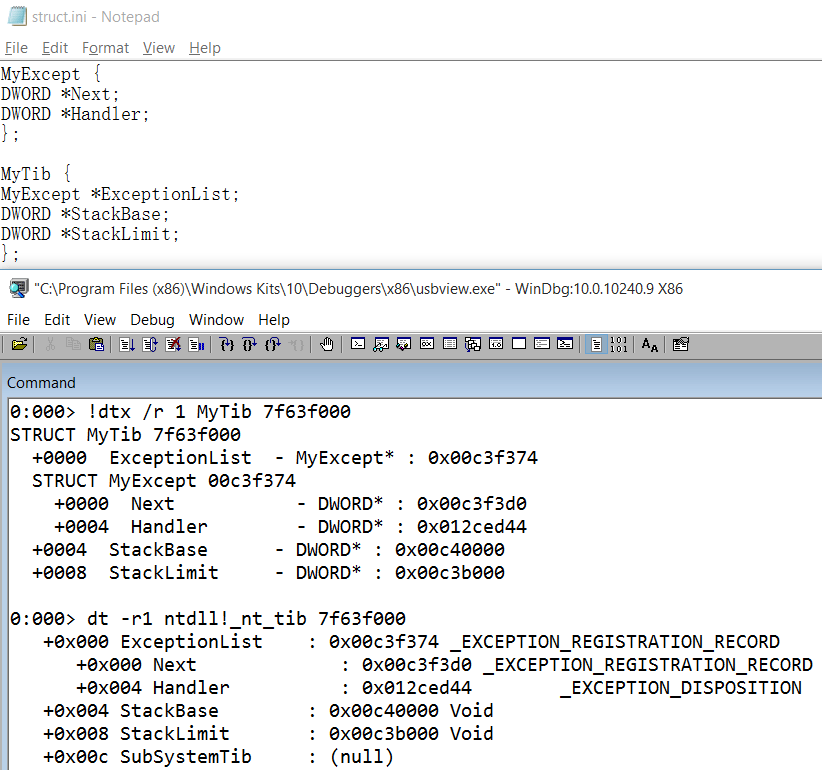Open the Debug menu in WinDbg
The height and width of the screenshot is (770, 822).
point(153,320)
